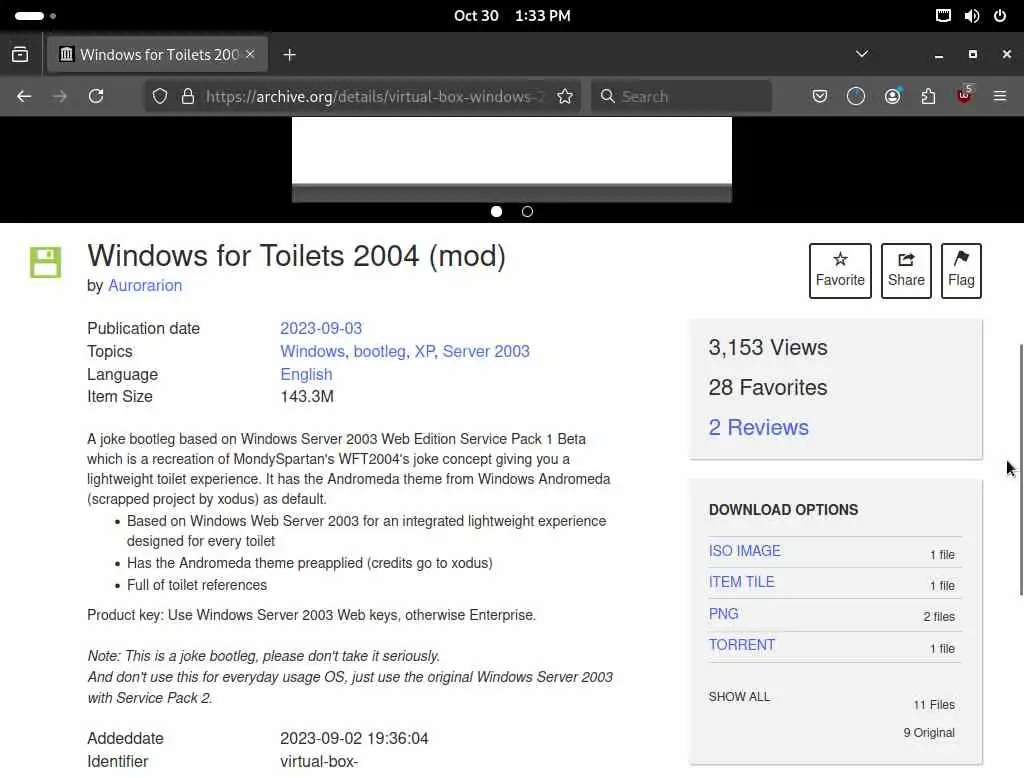
Task: Open the Firefox View button
Action: pyautogui.click(x=20, y=55)
